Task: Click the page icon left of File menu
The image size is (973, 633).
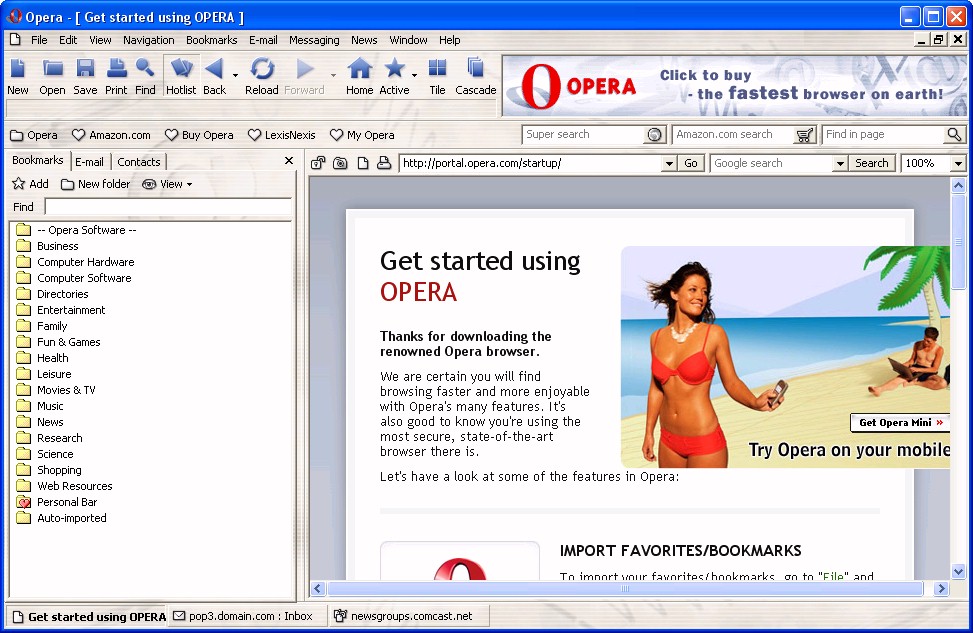Action: click(x=15, y=40)
